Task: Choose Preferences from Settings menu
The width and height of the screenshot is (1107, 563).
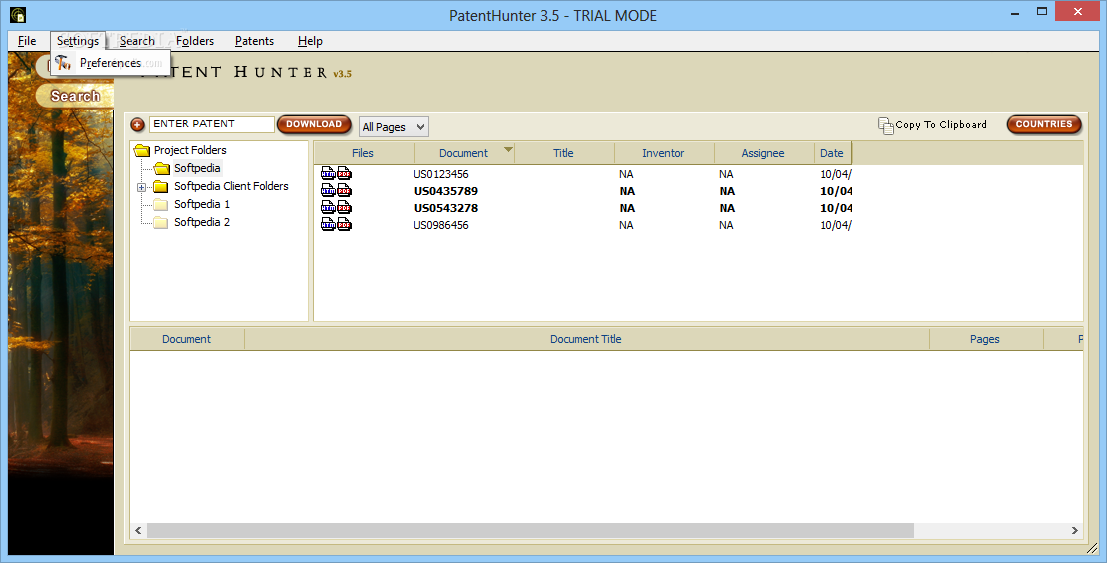Action: (110, 63)
